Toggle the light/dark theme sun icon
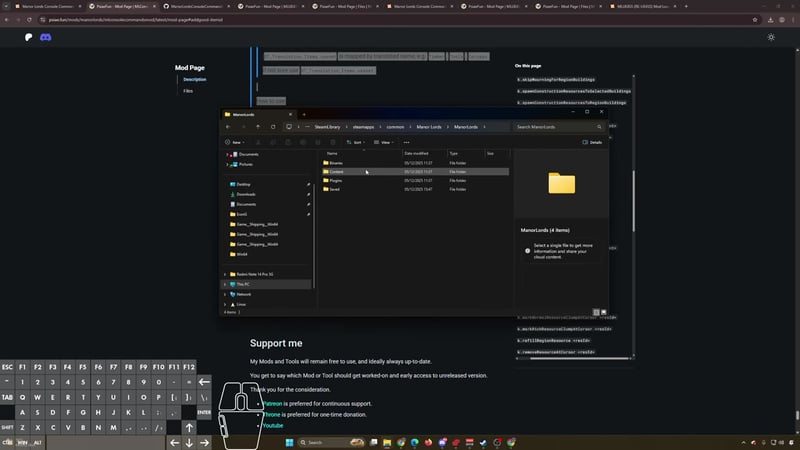Viewport: 800px width, 450px height. (x=771, y=37)
